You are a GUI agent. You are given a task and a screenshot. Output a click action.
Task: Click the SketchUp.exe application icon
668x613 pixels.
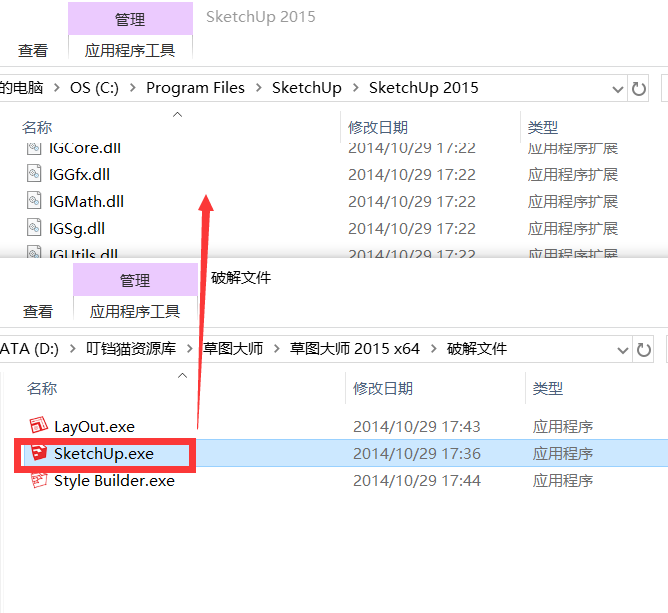click(x=39, y=453)
